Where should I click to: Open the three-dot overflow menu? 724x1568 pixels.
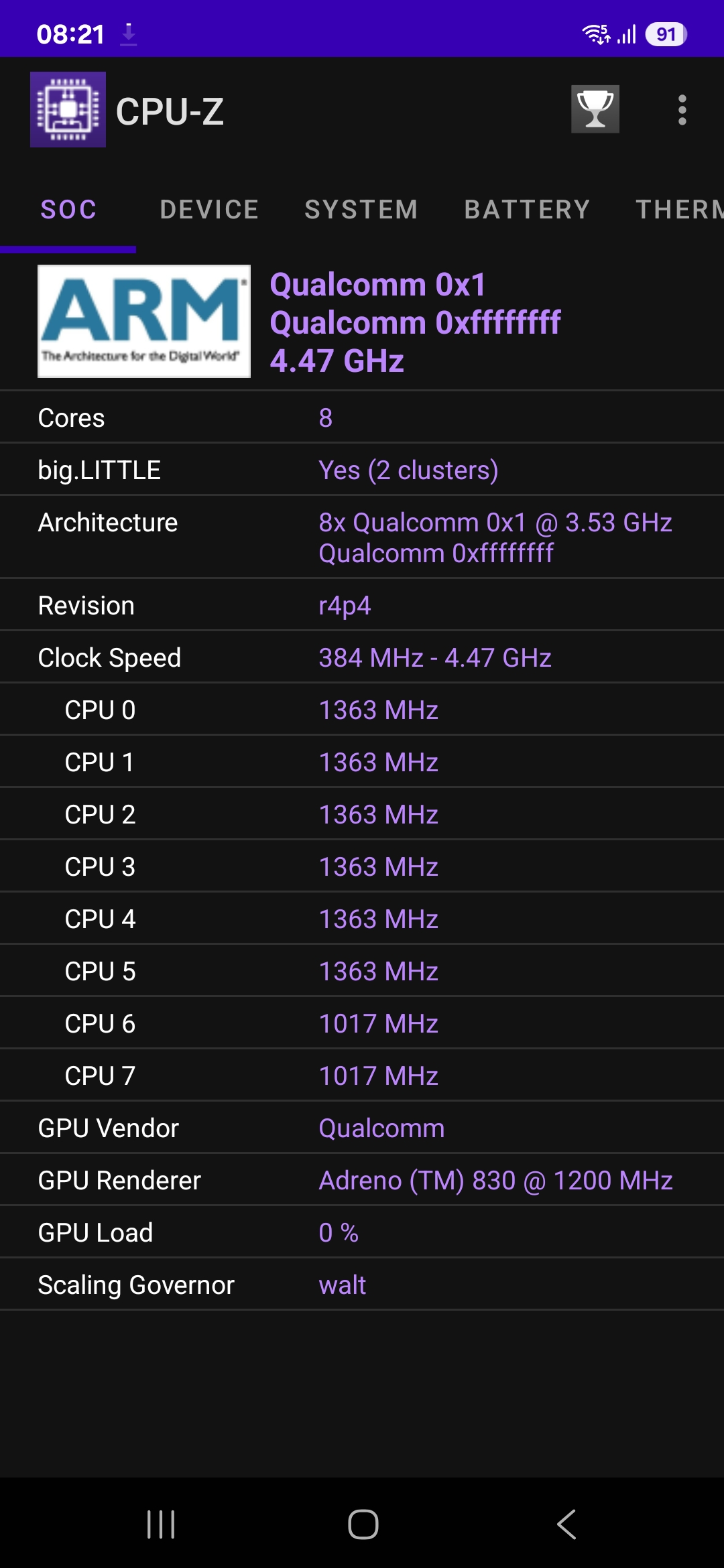pyautogui.click(x=682, y=110)
